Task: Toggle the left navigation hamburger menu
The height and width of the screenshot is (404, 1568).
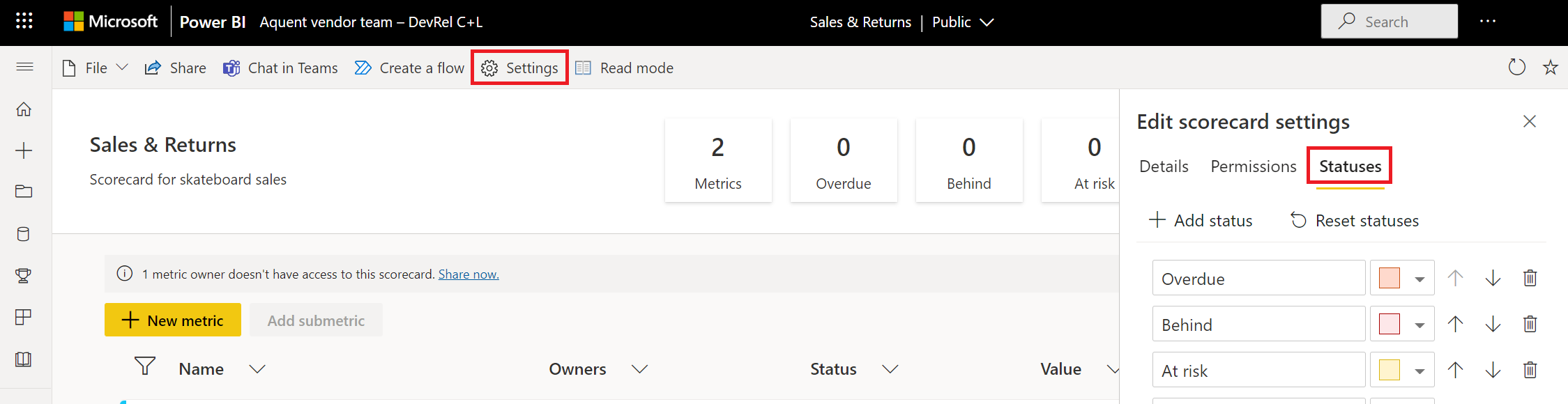Action: tap(24, 67)
